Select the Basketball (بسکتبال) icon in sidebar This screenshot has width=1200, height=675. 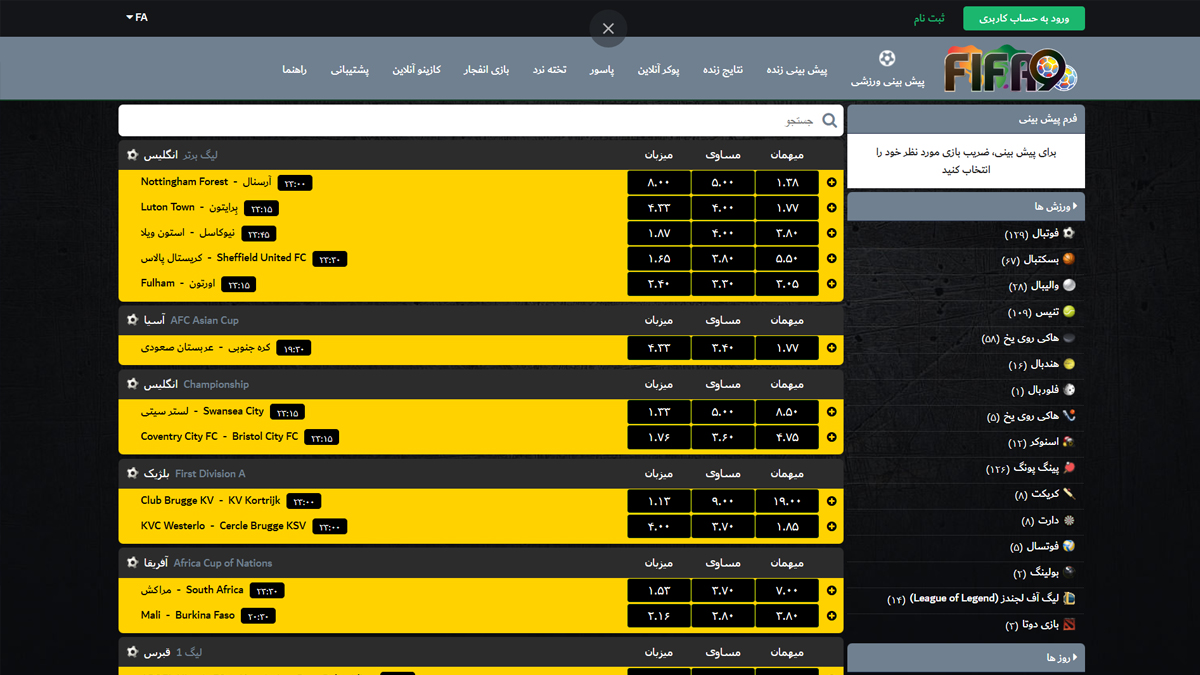pyautogui.click(x=1069, y=259)
